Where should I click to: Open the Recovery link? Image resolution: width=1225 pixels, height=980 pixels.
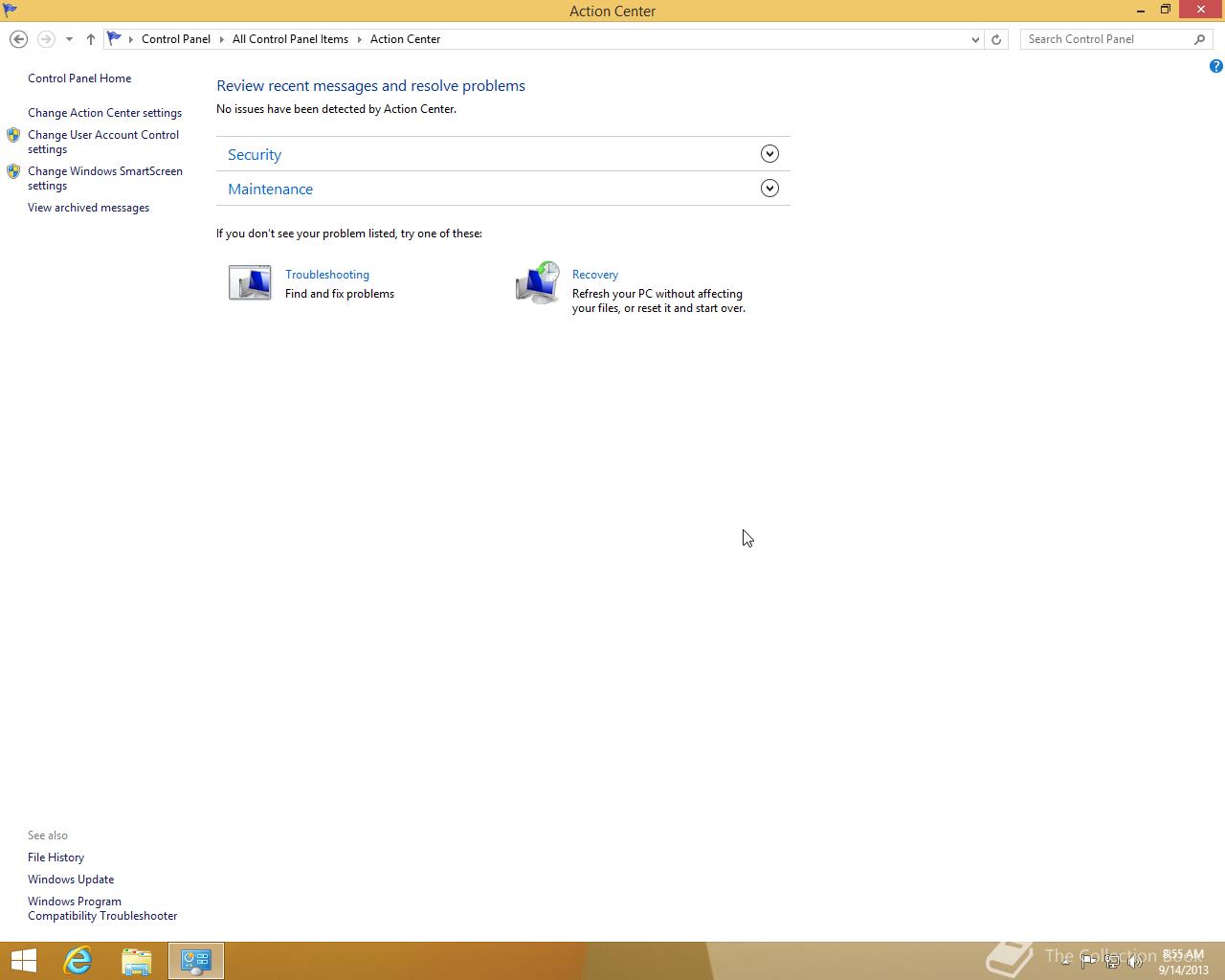pyautogui.click(x=595, y=275)
